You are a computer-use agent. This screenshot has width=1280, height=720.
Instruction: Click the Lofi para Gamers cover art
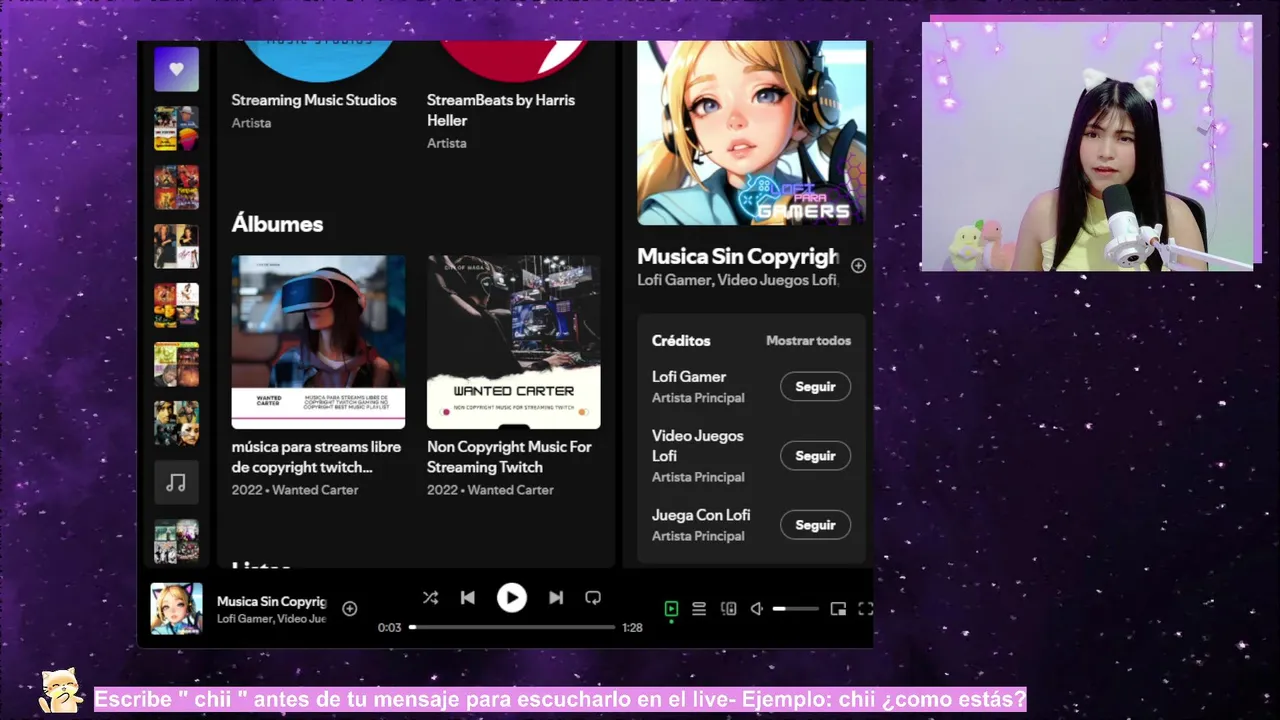[x=752, y=133]
